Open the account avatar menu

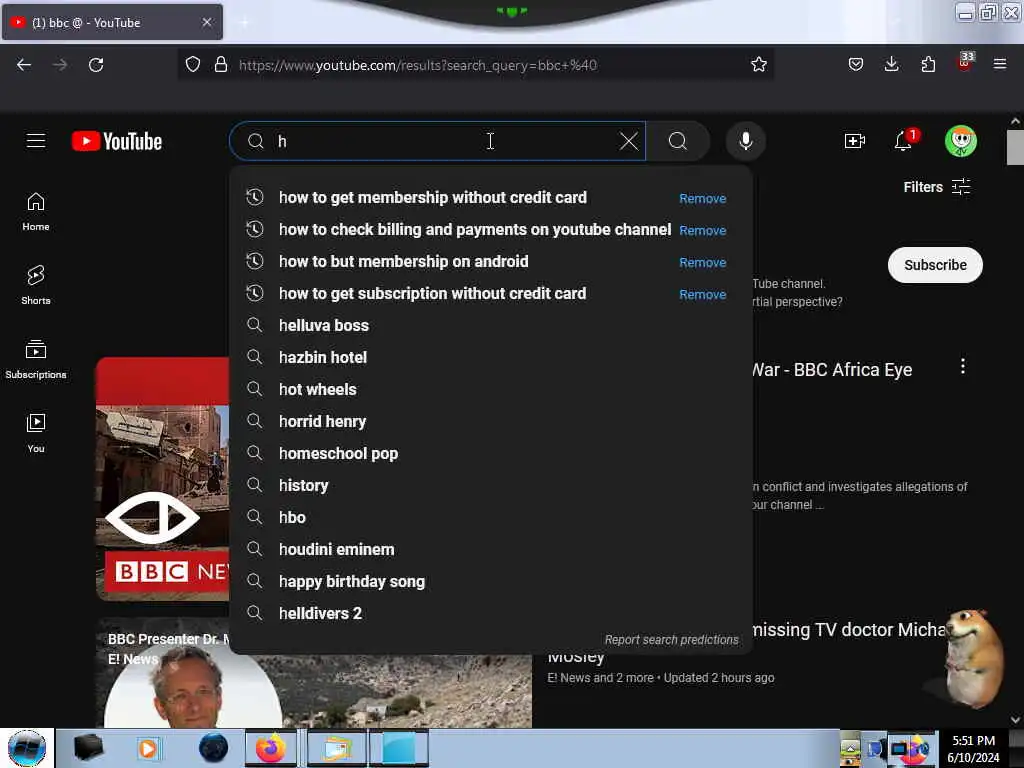961,141
